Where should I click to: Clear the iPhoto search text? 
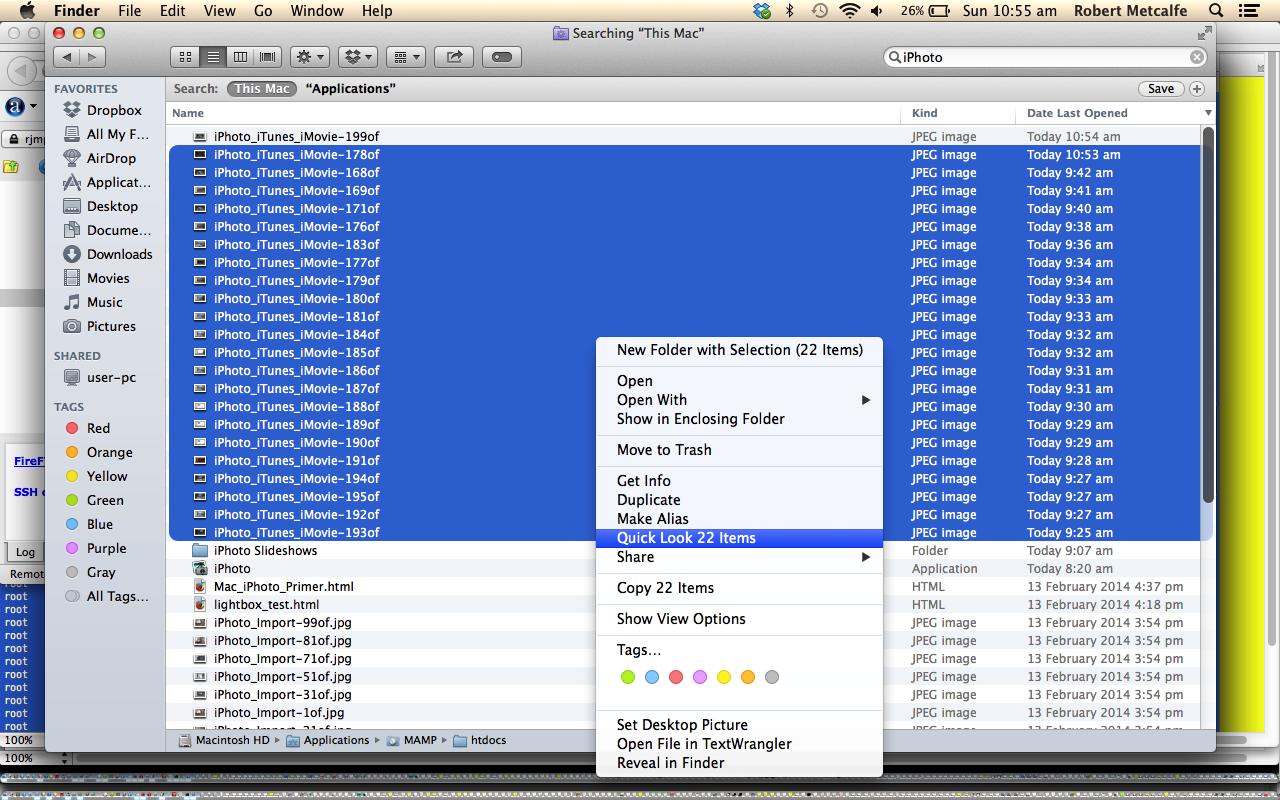point(1196,57)
